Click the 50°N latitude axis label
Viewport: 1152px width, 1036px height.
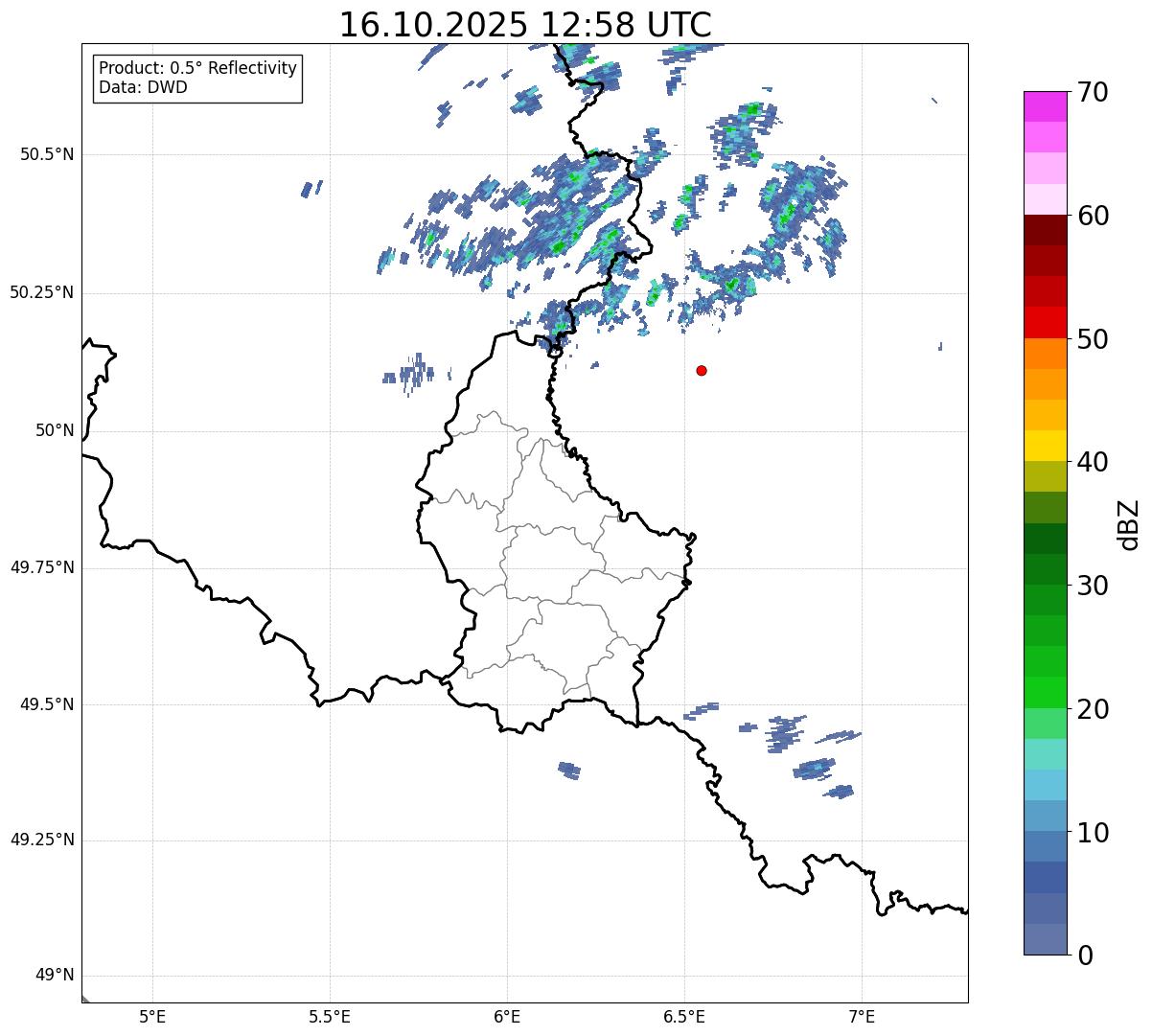(x=55, y=430)
